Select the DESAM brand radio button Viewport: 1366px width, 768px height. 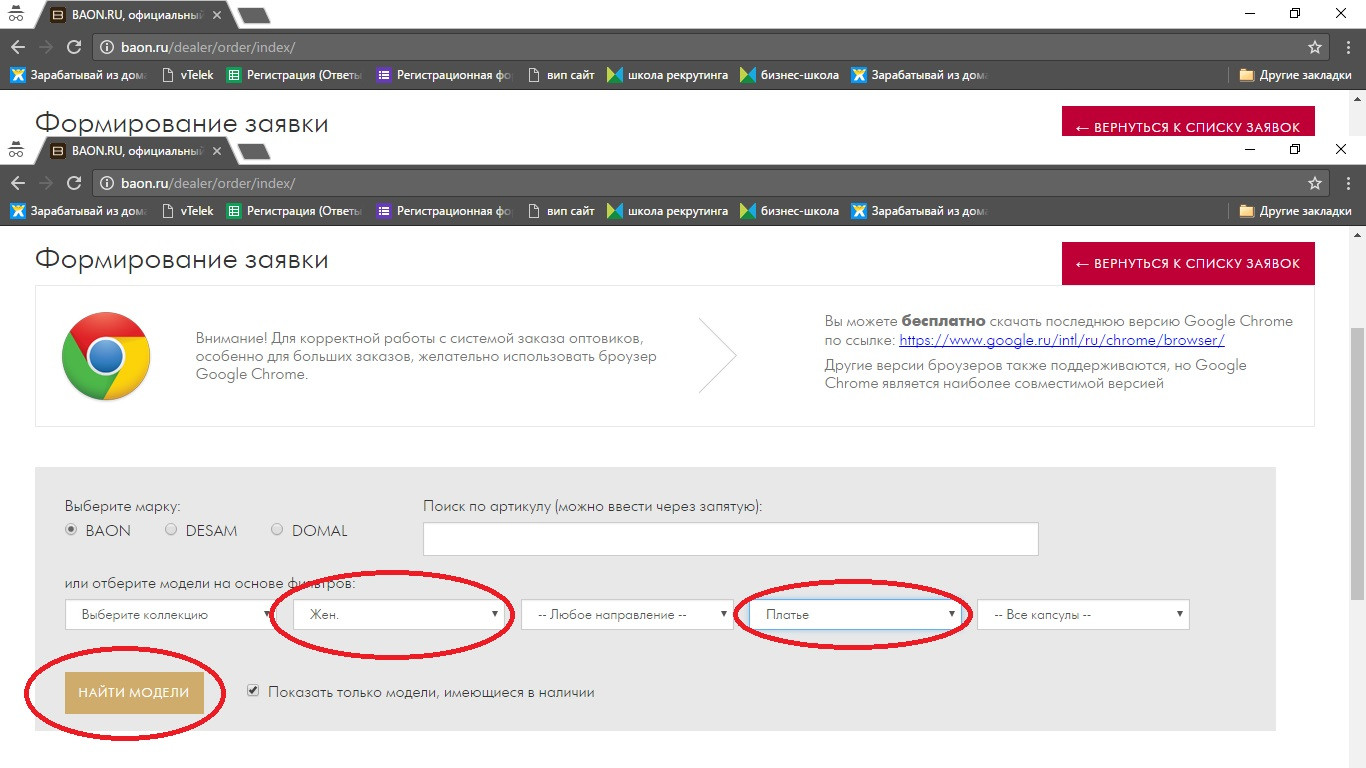(171, 530)
